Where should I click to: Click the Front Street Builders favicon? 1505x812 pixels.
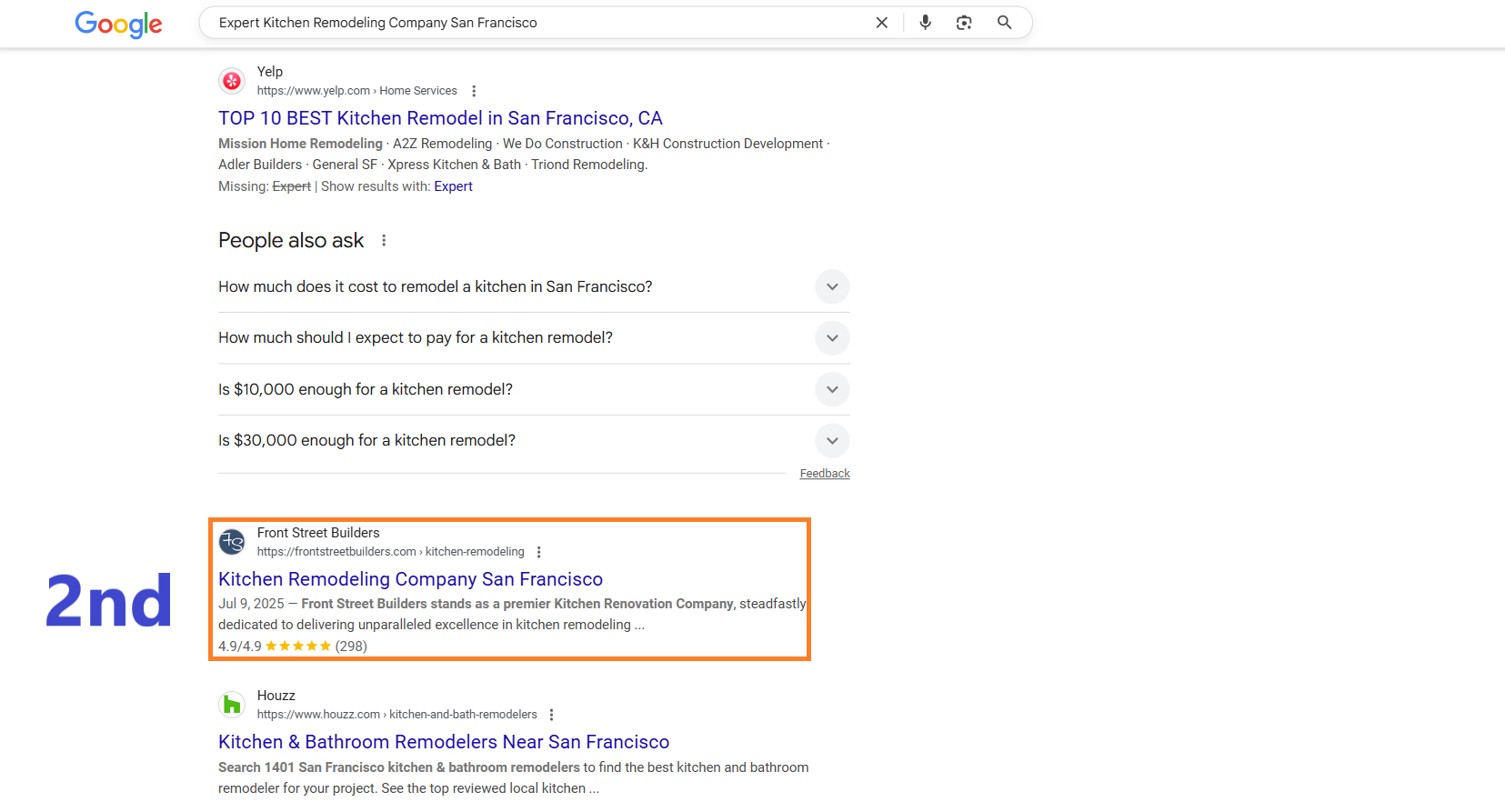tap(232, 542)
